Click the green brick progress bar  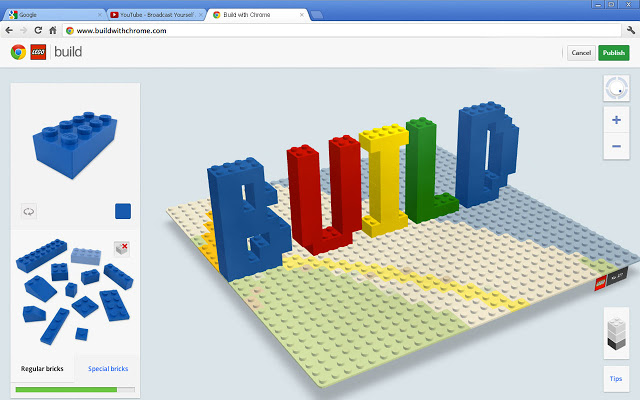[66, 389]
